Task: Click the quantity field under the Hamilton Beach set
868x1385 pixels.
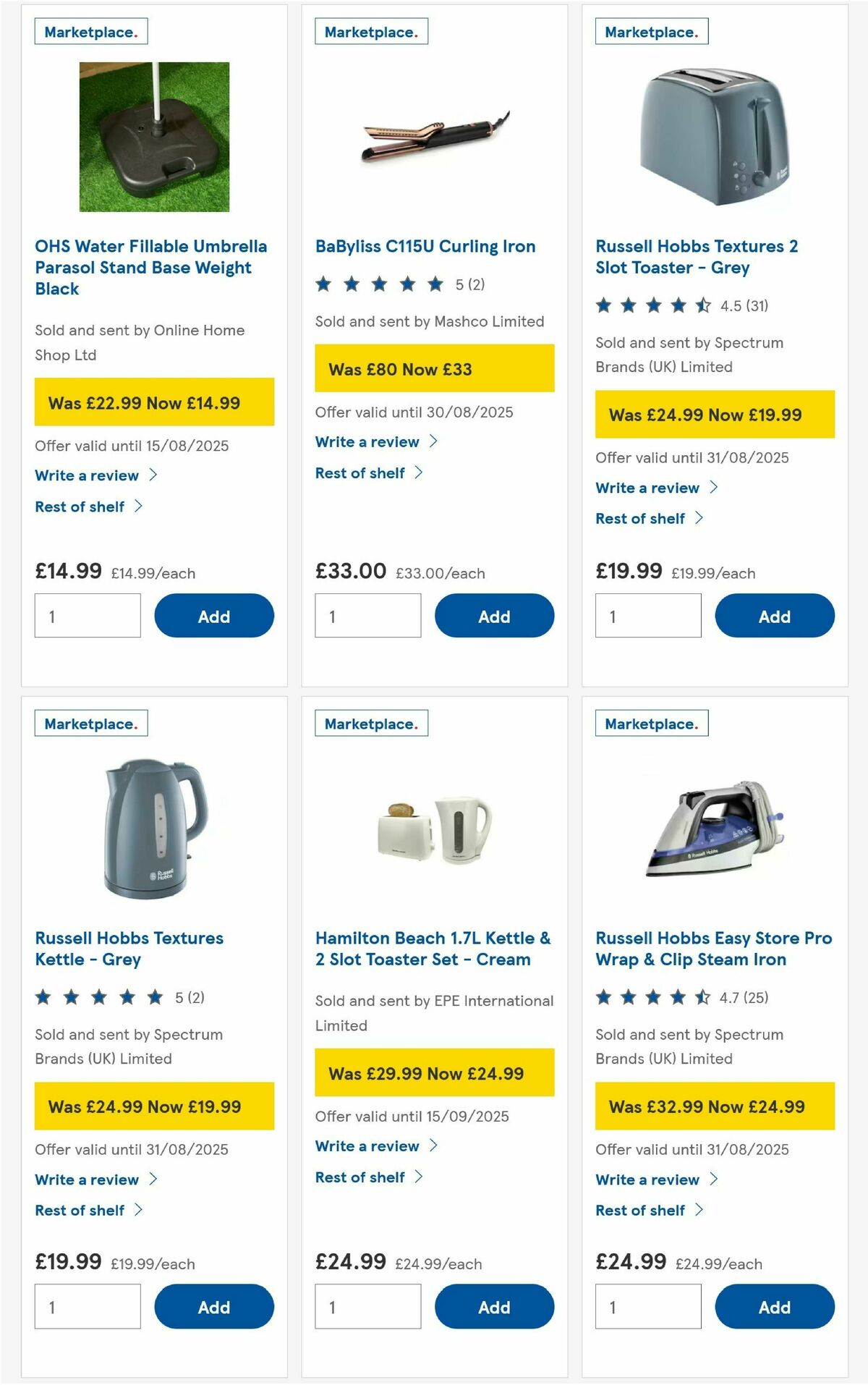Action: 368,1306
